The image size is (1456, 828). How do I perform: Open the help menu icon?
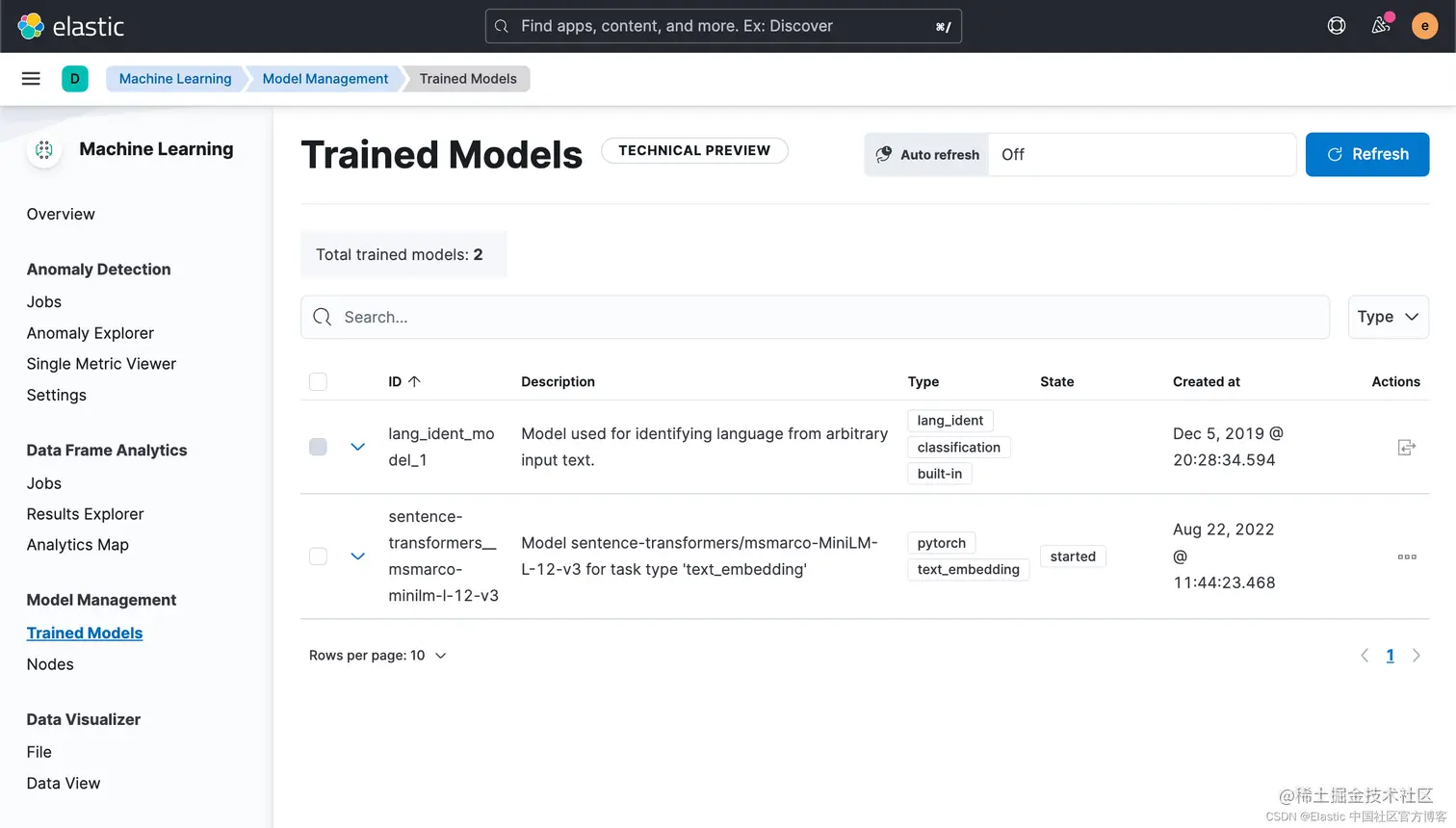tap(1337, 26)
